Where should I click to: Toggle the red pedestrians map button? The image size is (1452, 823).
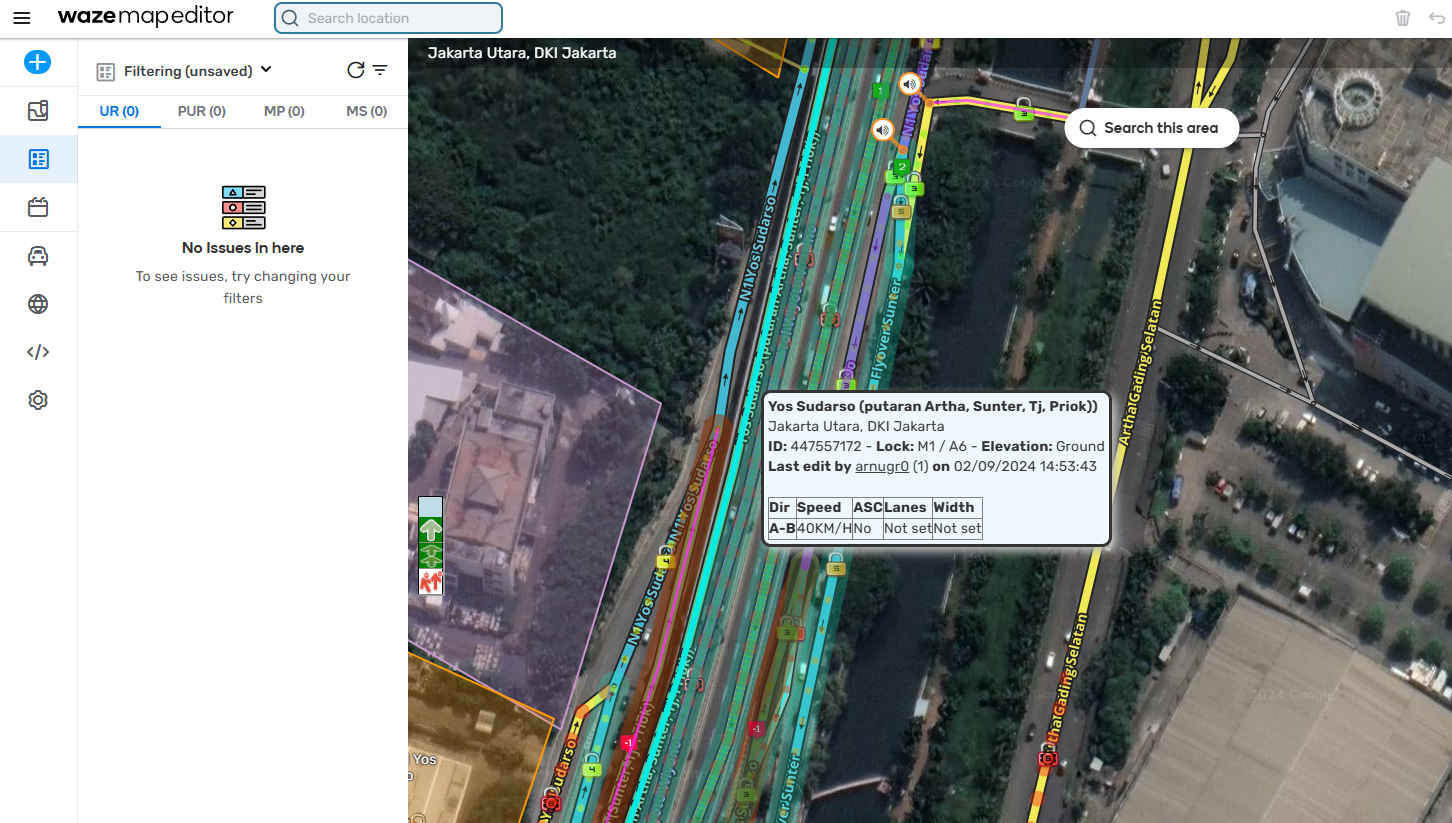430,581
